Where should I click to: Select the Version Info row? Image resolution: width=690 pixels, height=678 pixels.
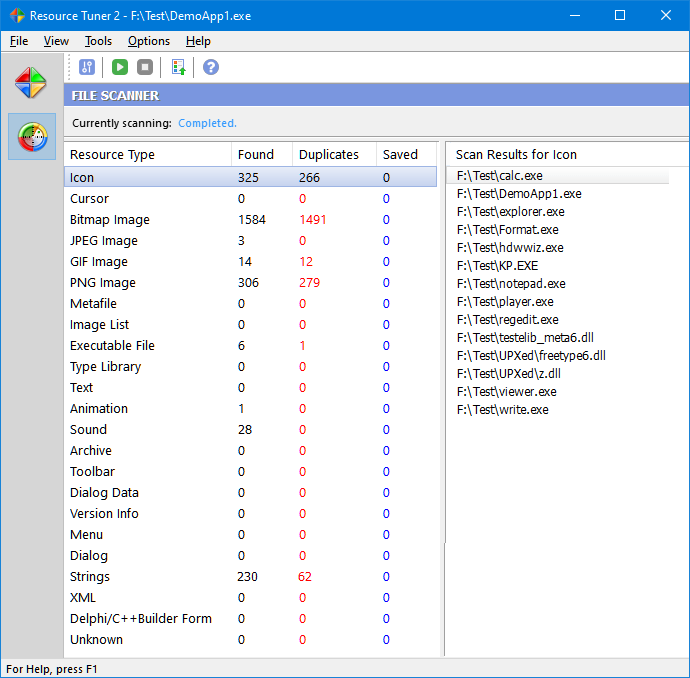coord(250,513)
